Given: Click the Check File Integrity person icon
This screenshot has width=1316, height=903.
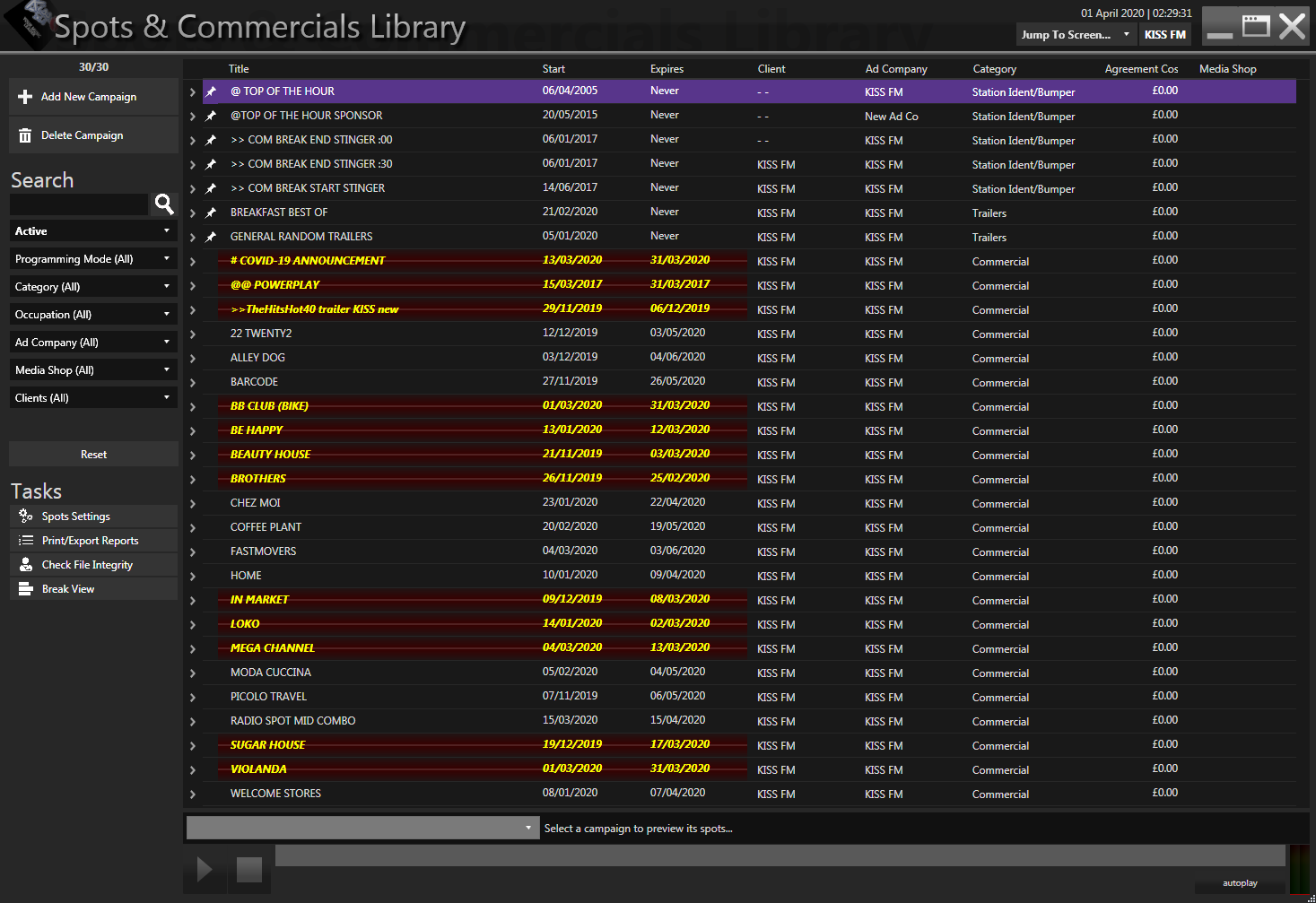Looking at the screenshot, I should click(x=26, y=564).
